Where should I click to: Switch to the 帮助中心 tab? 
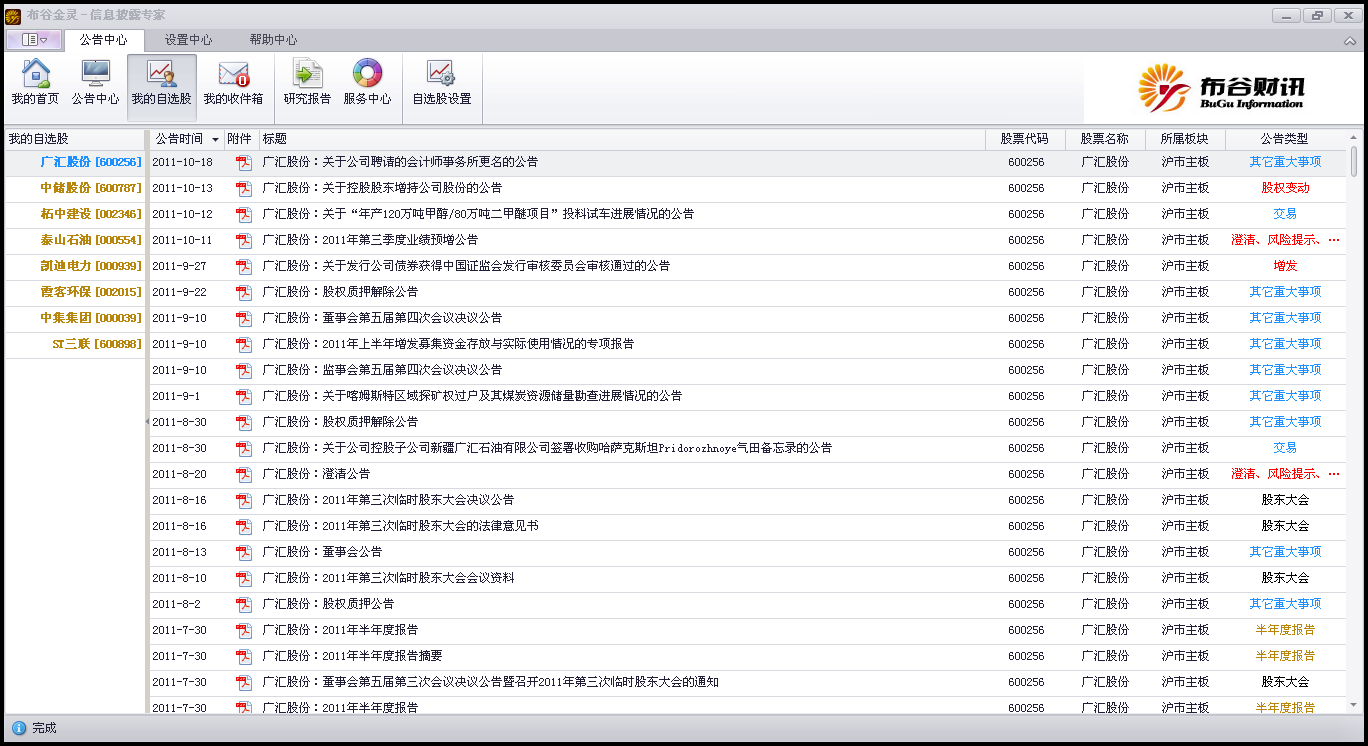click(273, 40)
